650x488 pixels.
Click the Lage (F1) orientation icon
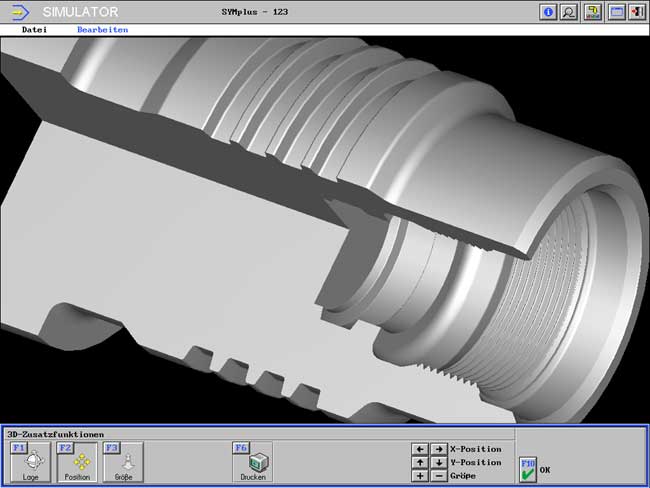30,461
